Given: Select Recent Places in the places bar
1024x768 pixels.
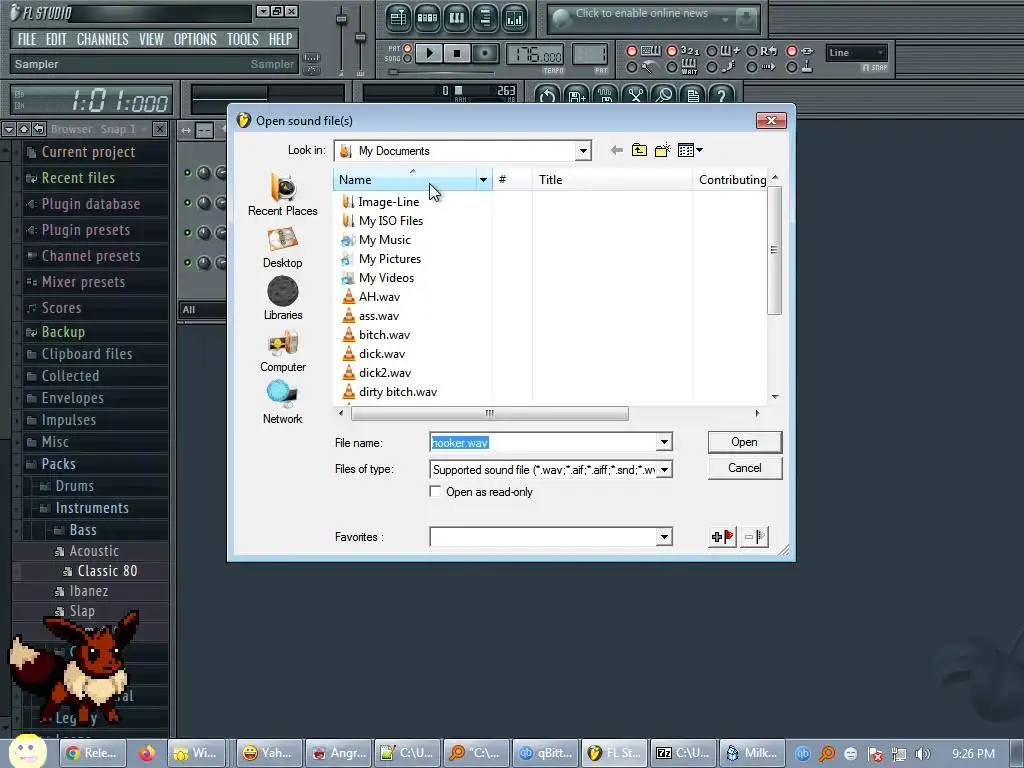Looking at the screenshot, I should coord(283,195).
